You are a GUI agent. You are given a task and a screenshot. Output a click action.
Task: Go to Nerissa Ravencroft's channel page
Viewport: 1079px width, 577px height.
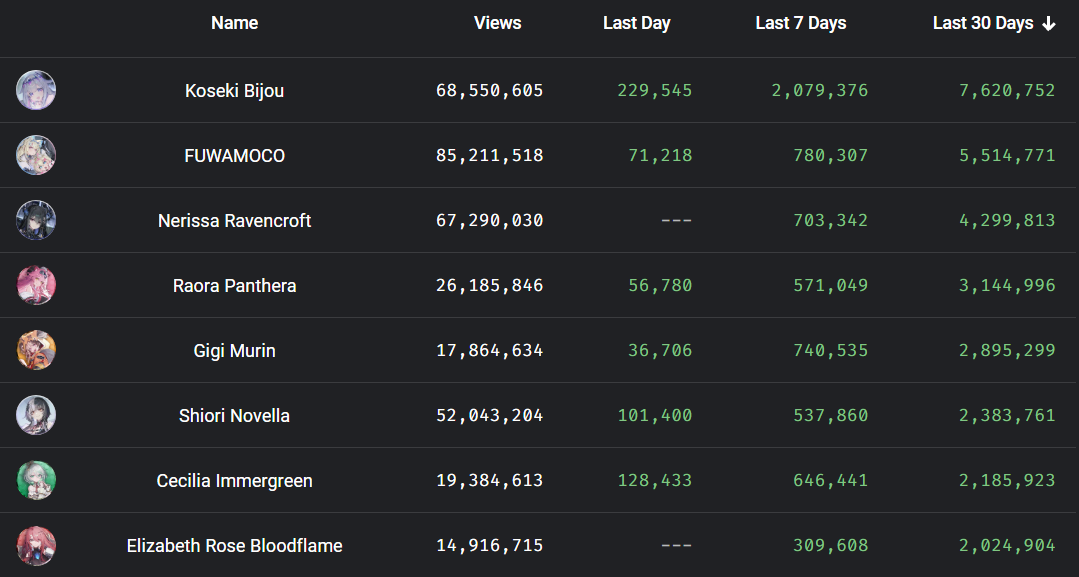[x=234, y=220]
